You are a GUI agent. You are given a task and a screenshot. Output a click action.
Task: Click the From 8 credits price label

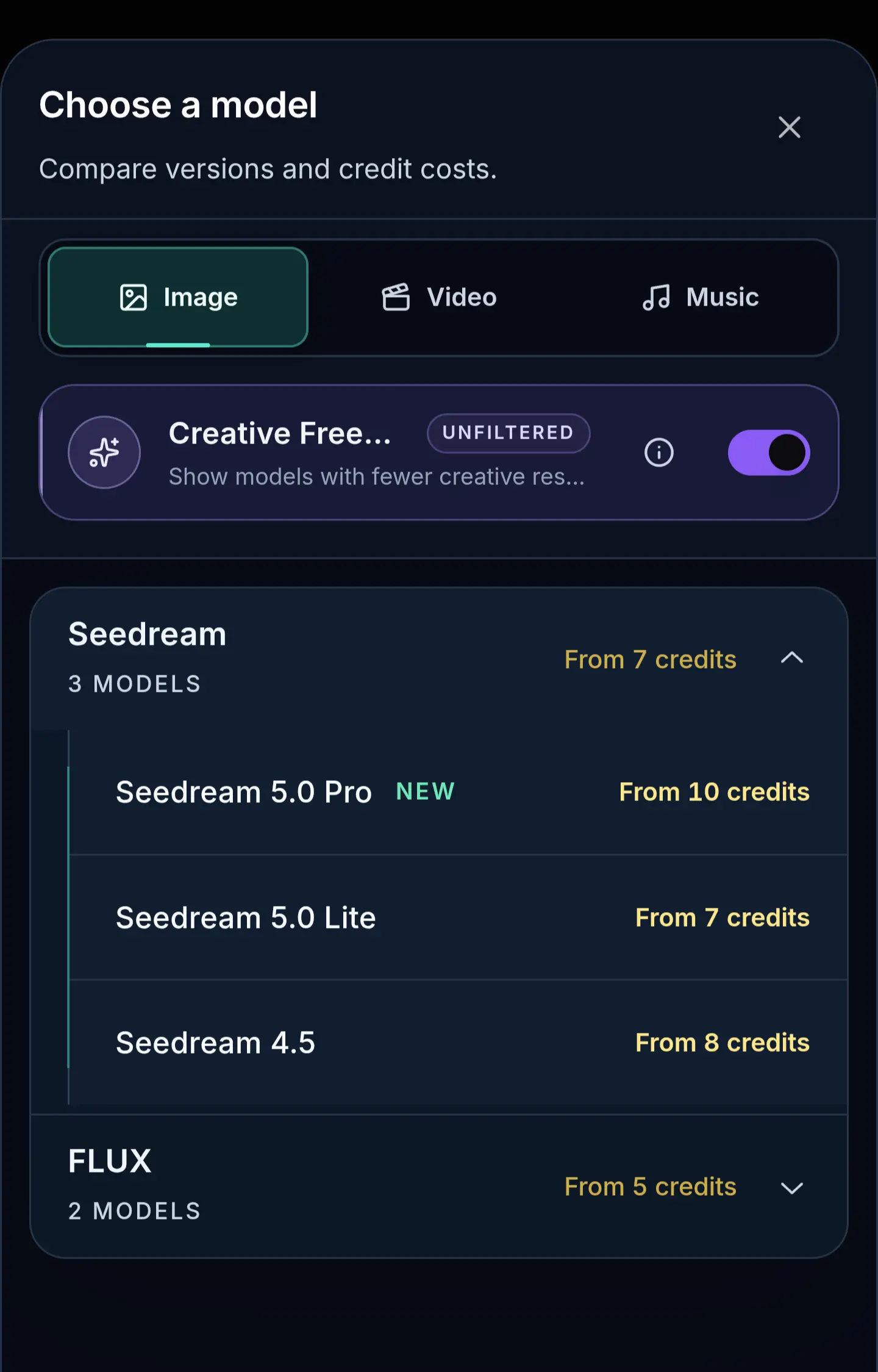tap(723, 1043)
